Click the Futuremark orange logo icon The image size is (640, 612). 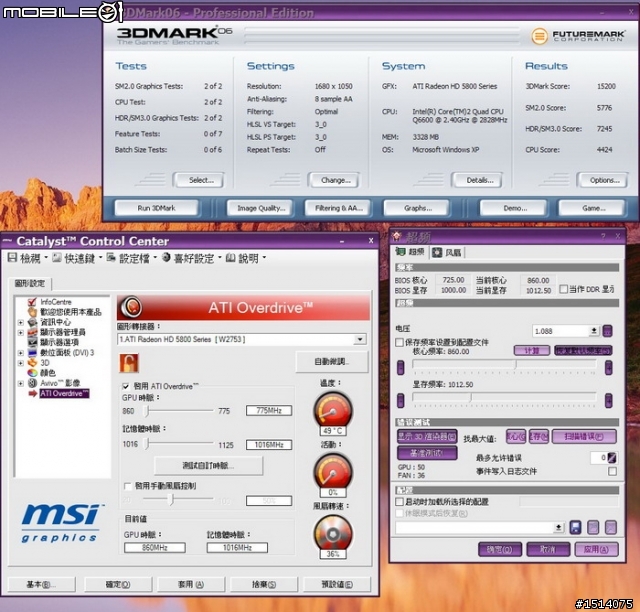539,36
